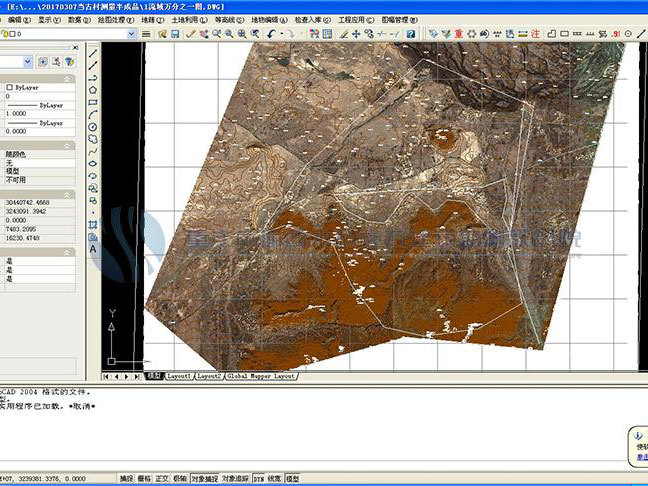Open the properties panel selection dropdown
Image resolution: width=648 pixels, height=486 pixels.
[28, 62]
